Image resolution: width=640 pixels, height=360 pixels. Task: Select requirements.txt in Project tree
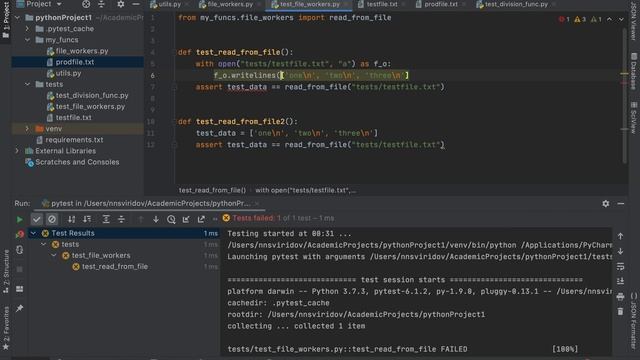point(74,140)
